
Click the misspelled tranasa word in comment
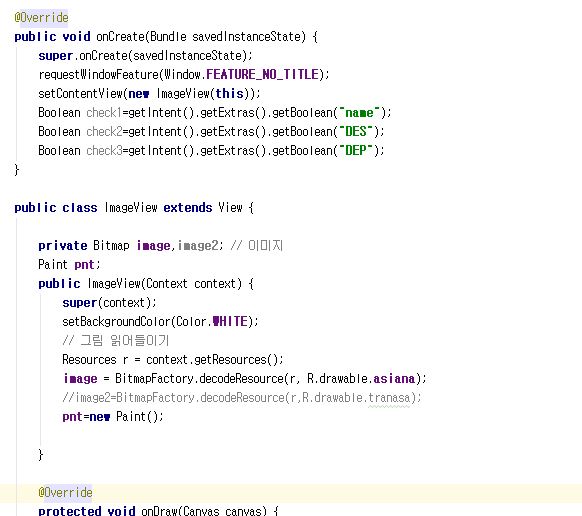coord(389,398)
